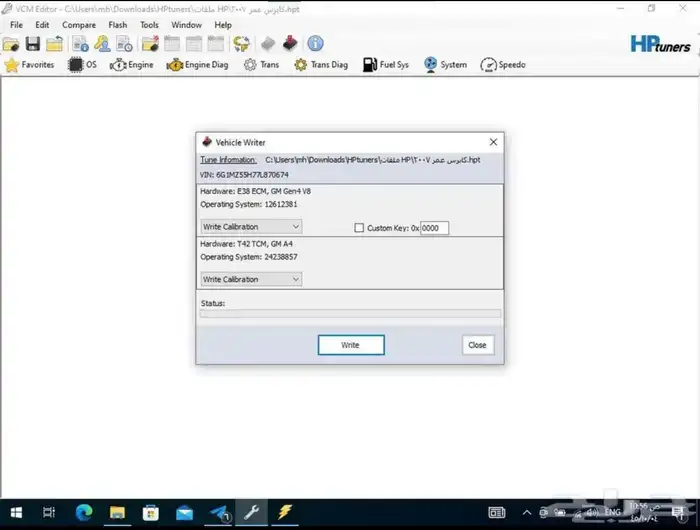Open the blue info icon

pos(316,44)
